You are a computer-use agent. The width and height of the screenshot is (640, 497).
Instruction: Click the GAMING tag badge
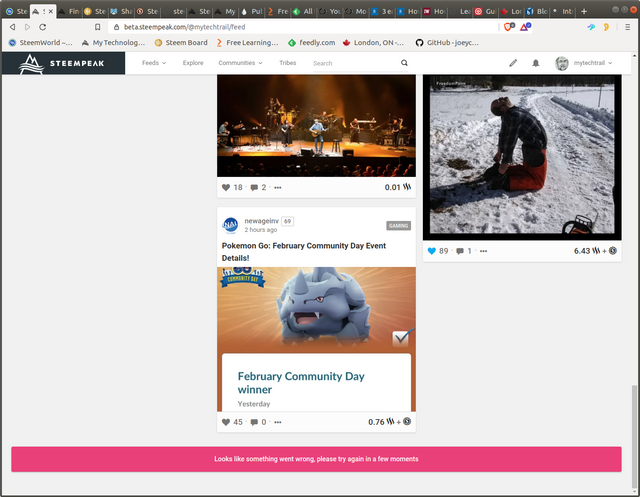[398, 226]
